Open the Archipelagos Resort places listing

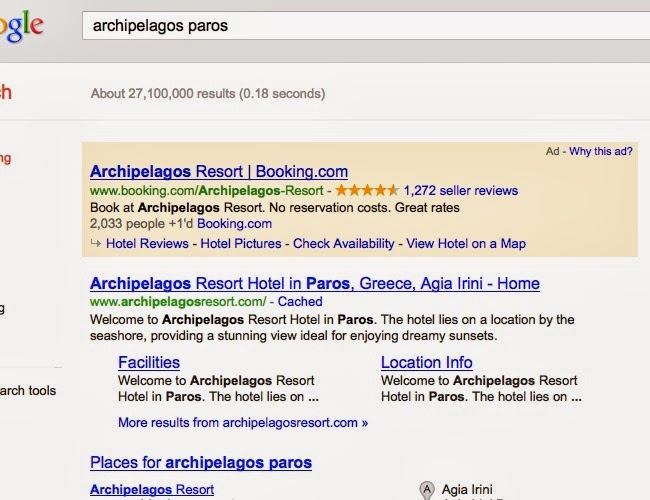point(152,490)
